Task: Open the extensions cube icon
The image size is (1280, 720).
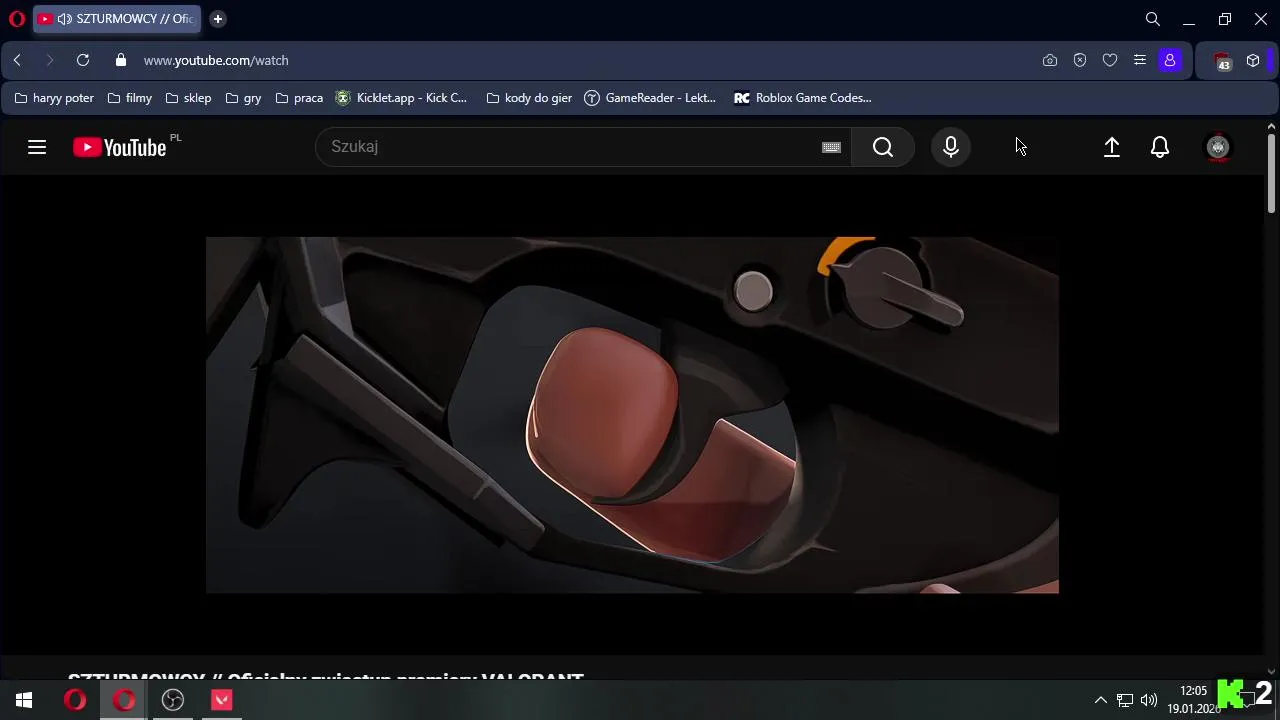Action: (x=1253, y=60)
